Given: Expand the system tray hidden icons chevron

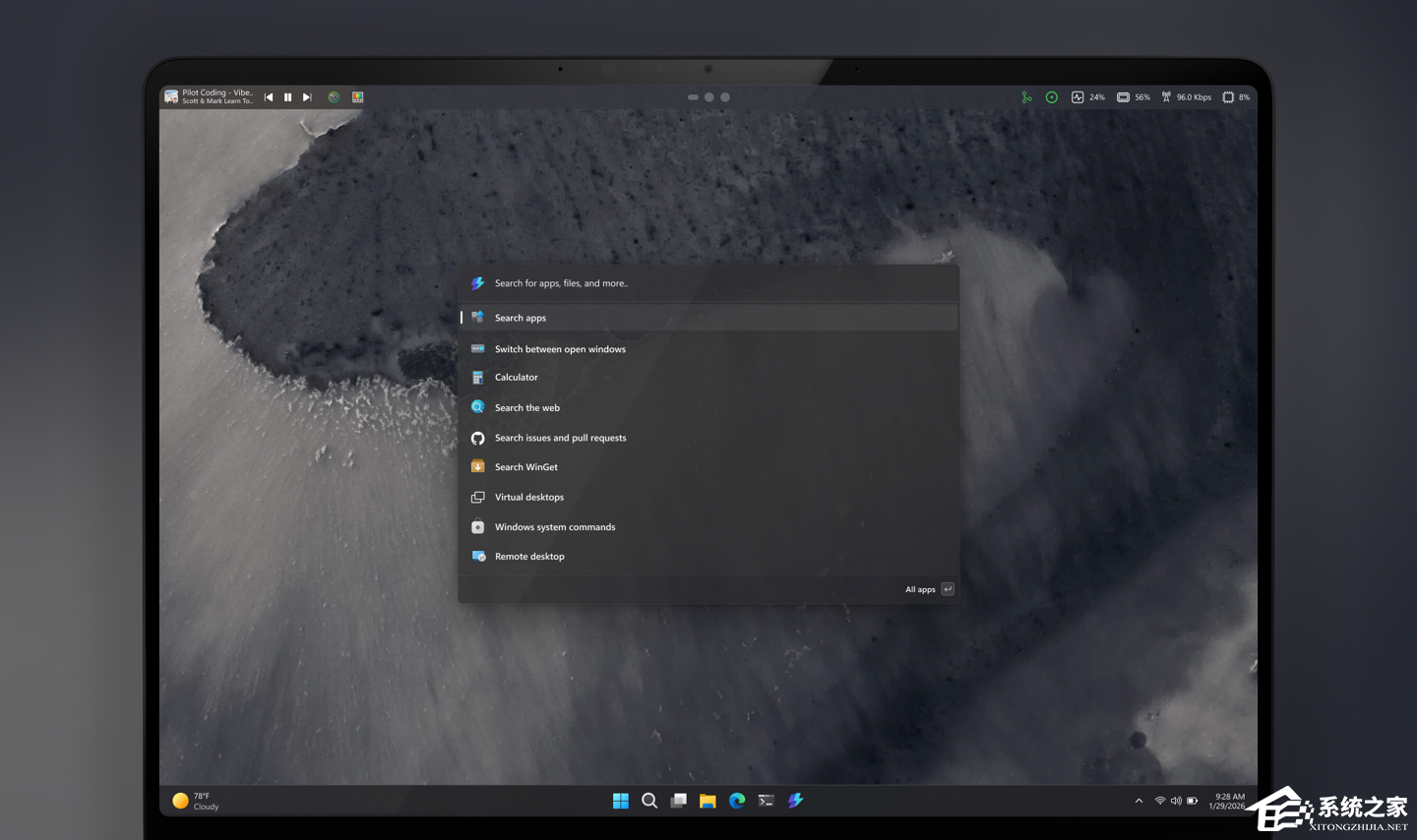Looking at the screenshot, I should [1140, 801].
